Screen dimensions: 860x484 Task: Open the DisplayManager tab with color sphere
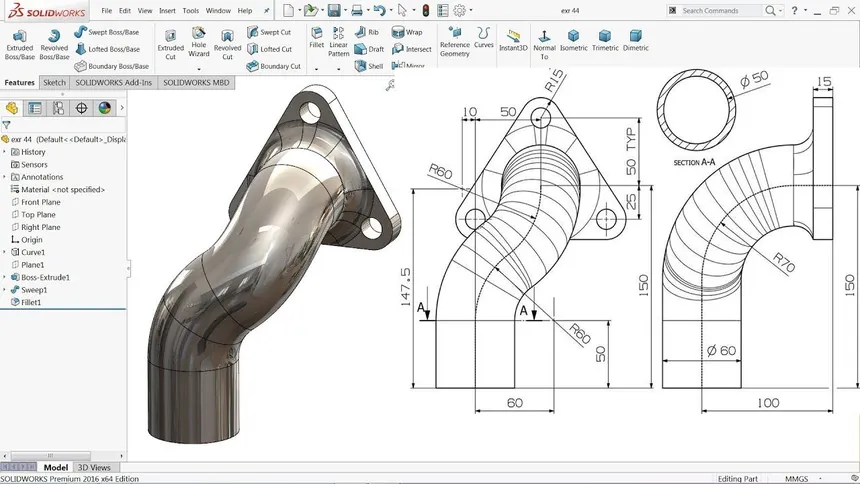tap(104, 108)
